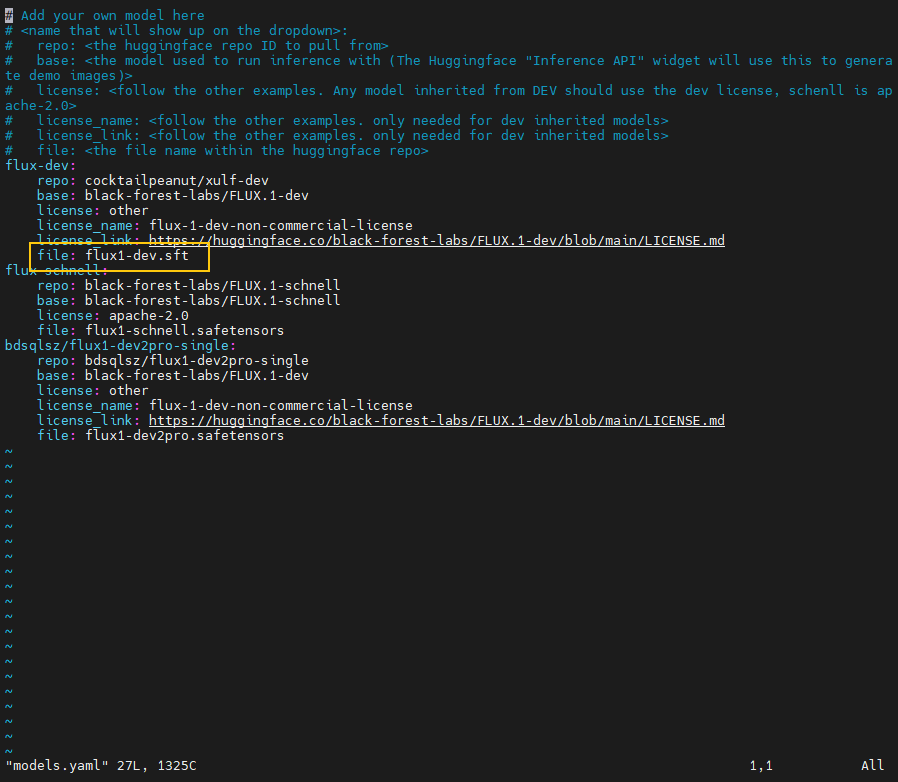898x782 pixels.
Task: Click the 'flux-dev:' key line
Action: tap(40, 166)
